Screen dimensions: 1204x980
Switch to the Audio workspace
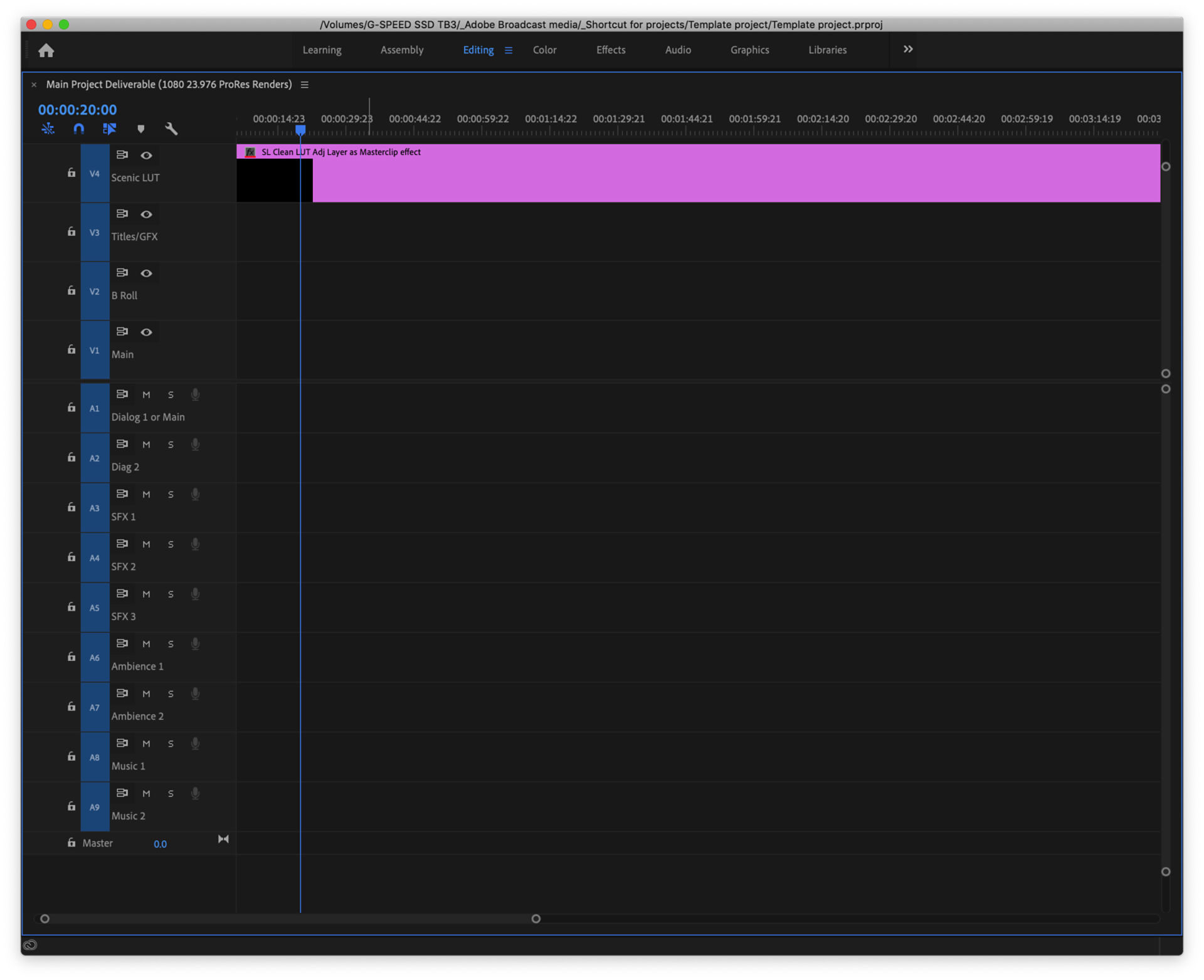[678, 50]
